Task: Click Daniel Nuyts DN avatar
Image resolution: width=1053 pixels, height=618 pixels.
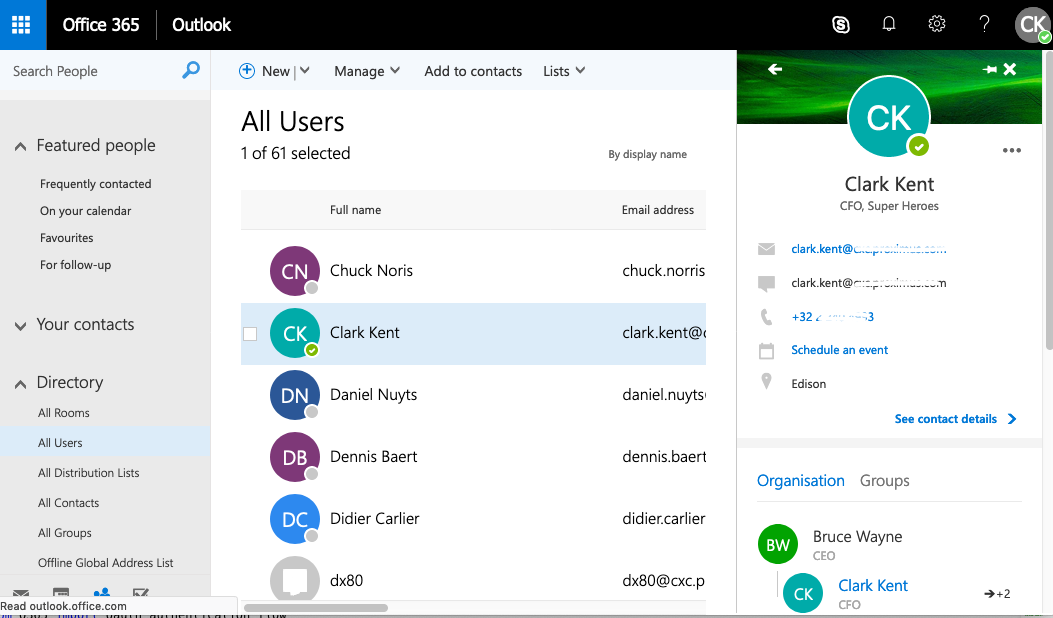Action: (294, 395)
